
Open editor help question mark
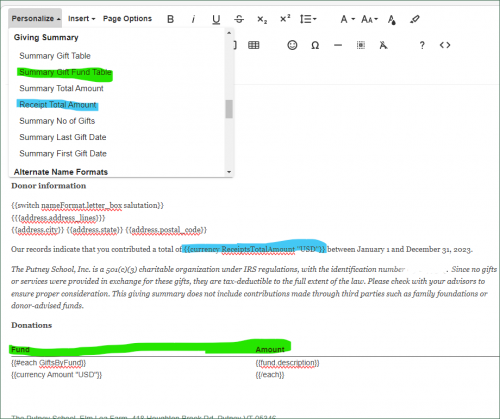coord(422,45)
